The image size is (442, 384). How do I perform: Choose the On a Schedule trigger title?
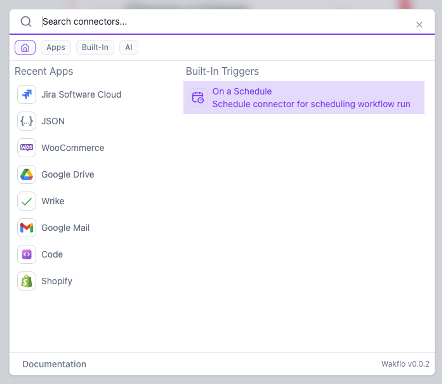point(242,91)
